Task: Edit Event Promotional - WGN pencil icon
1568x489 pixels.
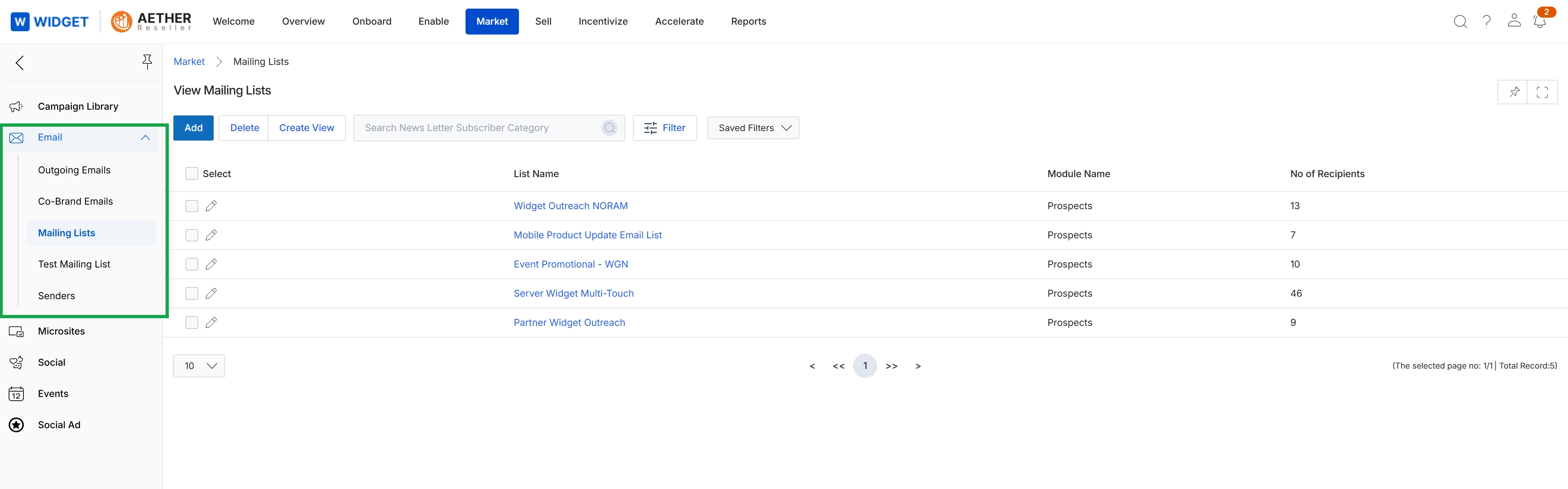Action: (211, 265)
